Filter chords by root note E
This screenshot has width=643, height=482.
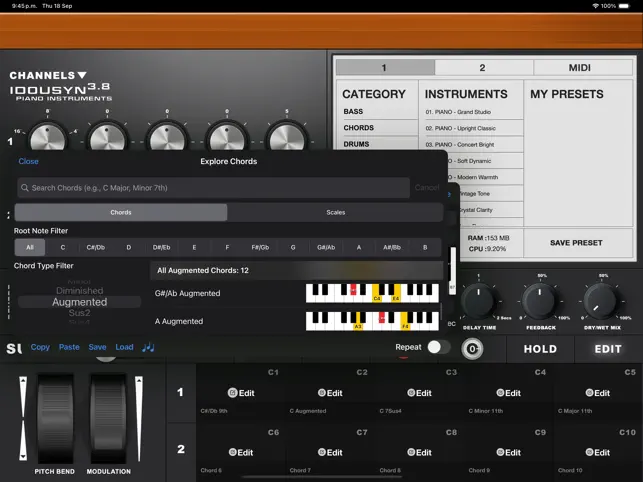pyautogui.click(x=194, y=247)
